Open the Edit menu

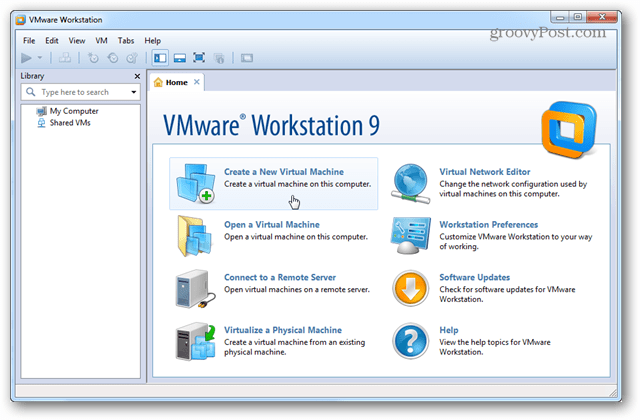52,40
